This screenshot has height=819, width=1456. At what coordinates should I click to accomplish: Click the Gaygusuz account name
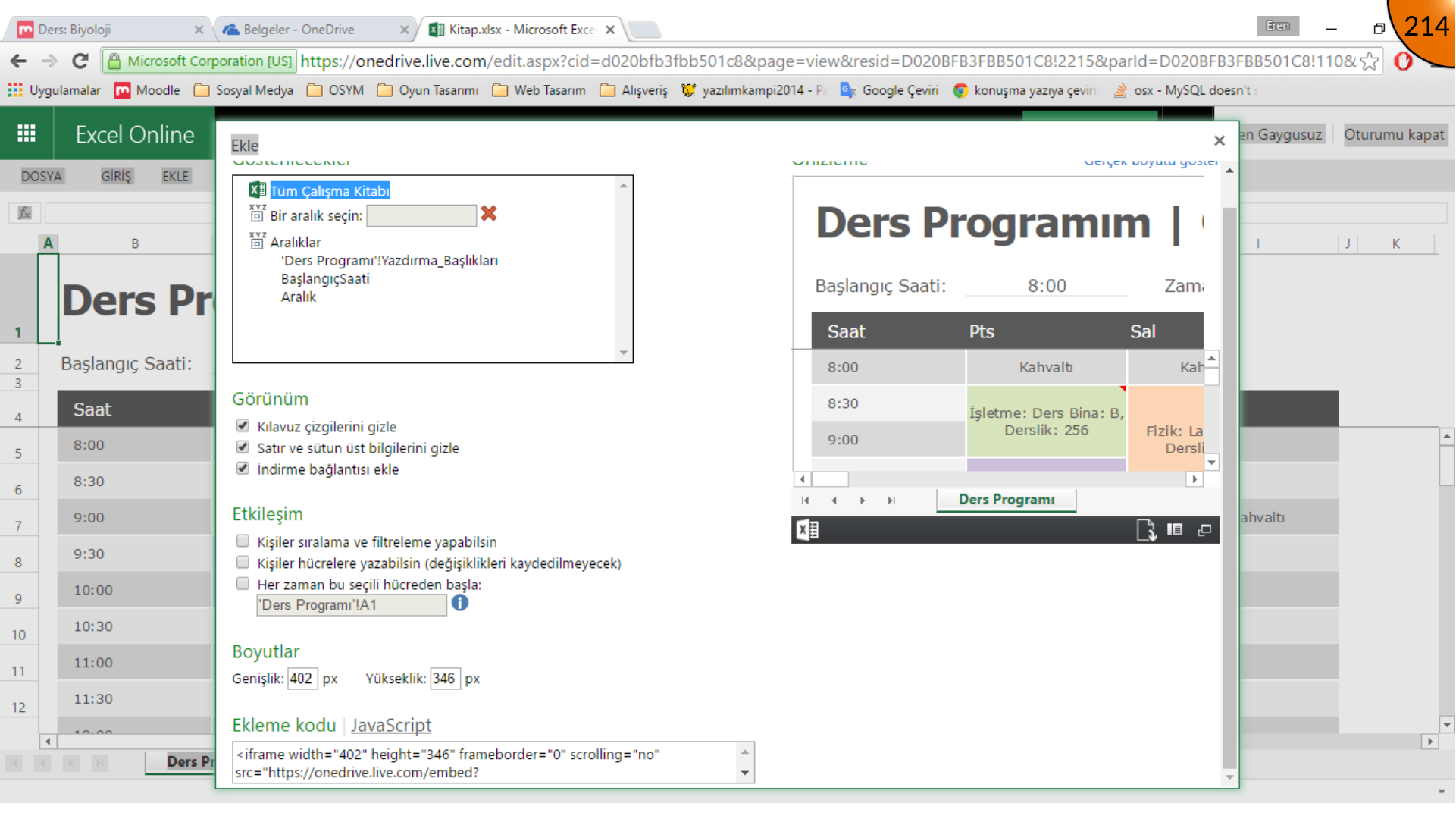pos(1283,135)
